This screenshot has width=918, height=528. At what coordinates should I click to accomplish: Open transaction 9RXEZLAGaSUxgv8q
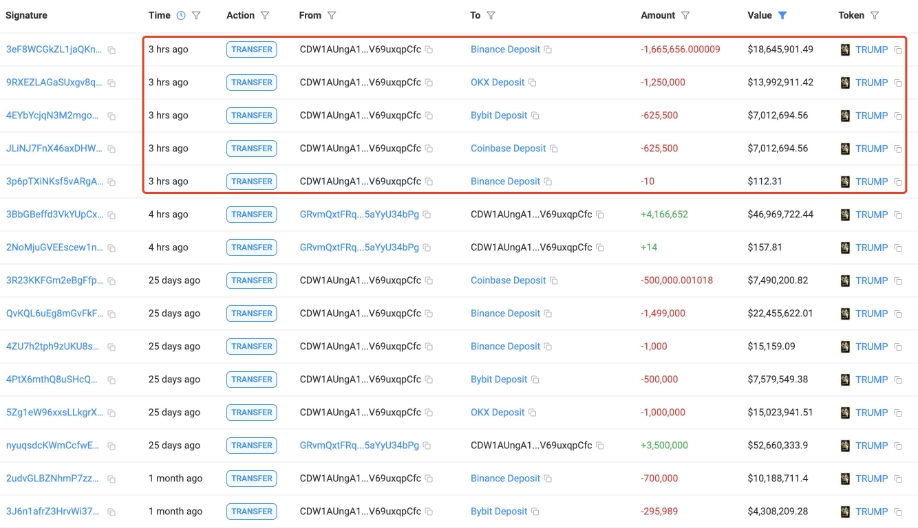pos(53,83)
